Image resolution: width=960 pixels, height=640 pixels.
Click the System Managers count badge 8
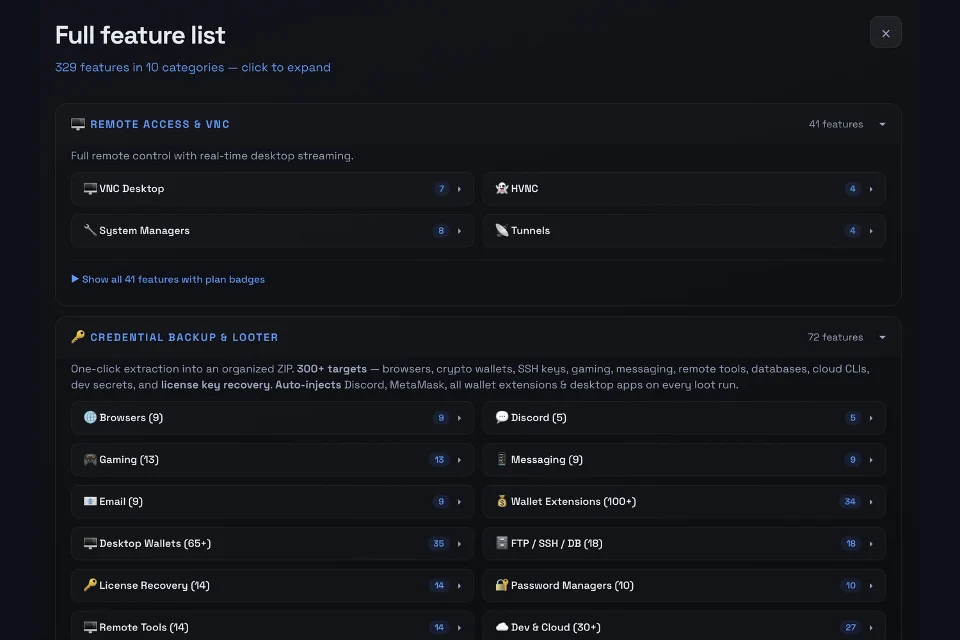pyautogui.click(x=441, y=231)
